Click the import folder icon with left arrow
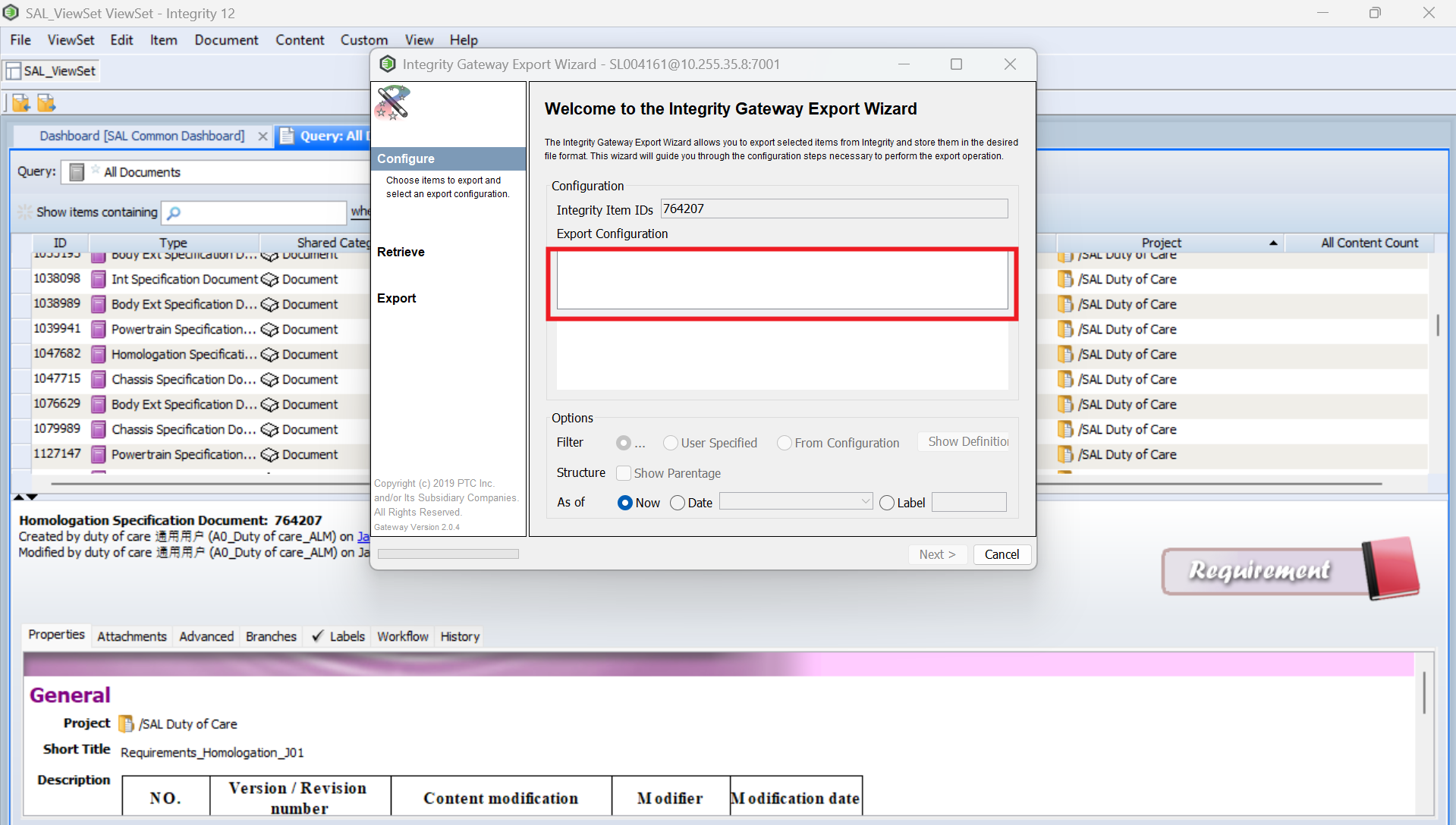This screenshot has height=825, width=1456. coord(20,103)
